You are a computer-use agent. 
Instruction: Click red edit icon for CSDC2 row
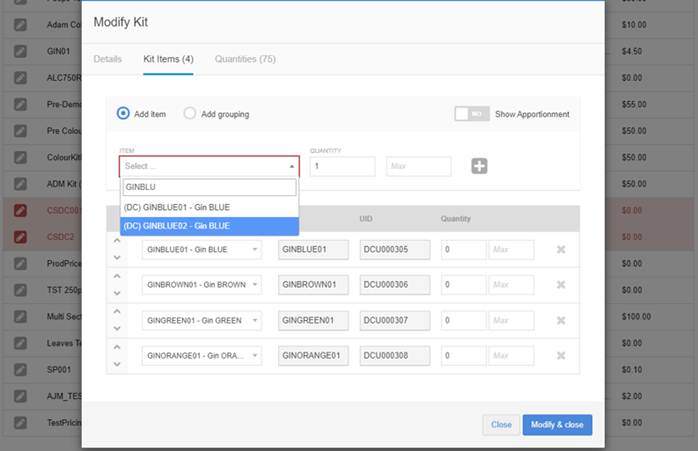pyautogui.click(x=20, y=236)
